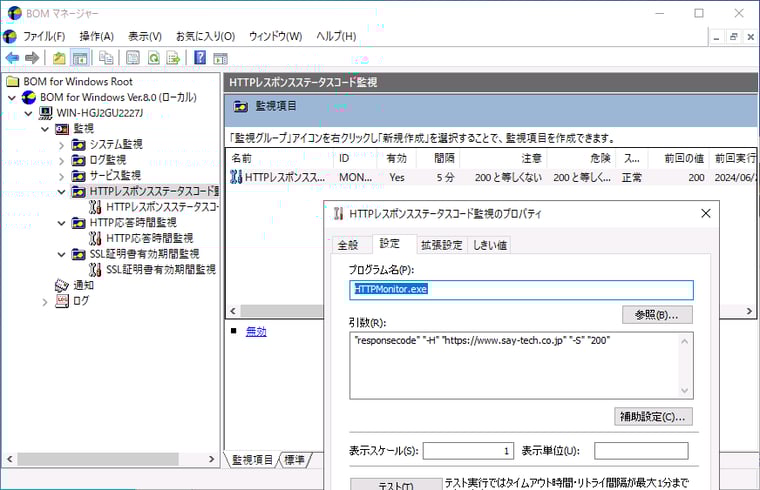Click the Back arrow toolbar icon
Viewport: 760px width, 490px height.
pyautogui.click(x=12, y=58)
